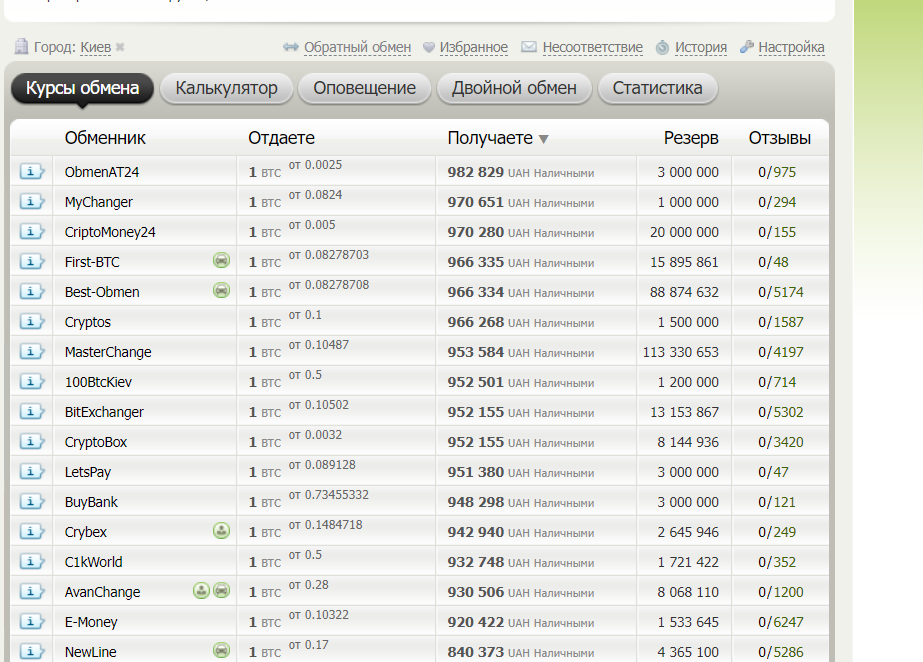923x662 pixels.
Task: Open the Избранное favorites link
Action: [x=473, y=47]
